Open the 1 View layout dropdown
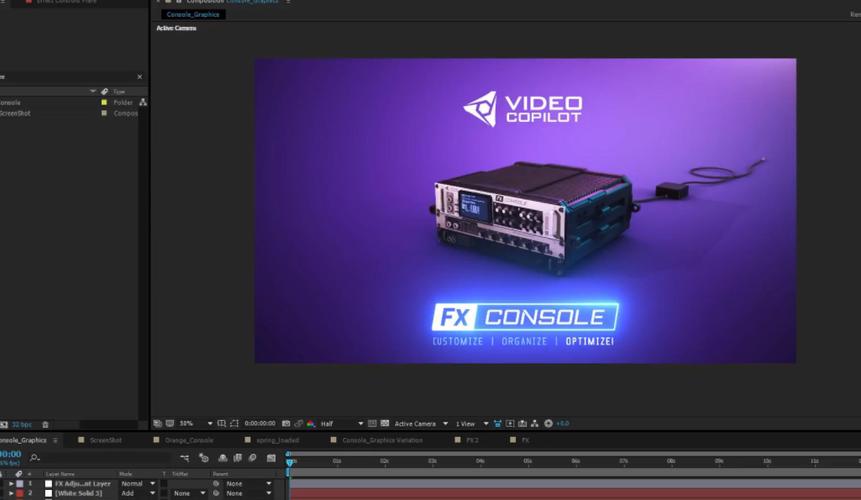Image resolution: width=861 pixels, height=500 pixels. pos(472,424)
